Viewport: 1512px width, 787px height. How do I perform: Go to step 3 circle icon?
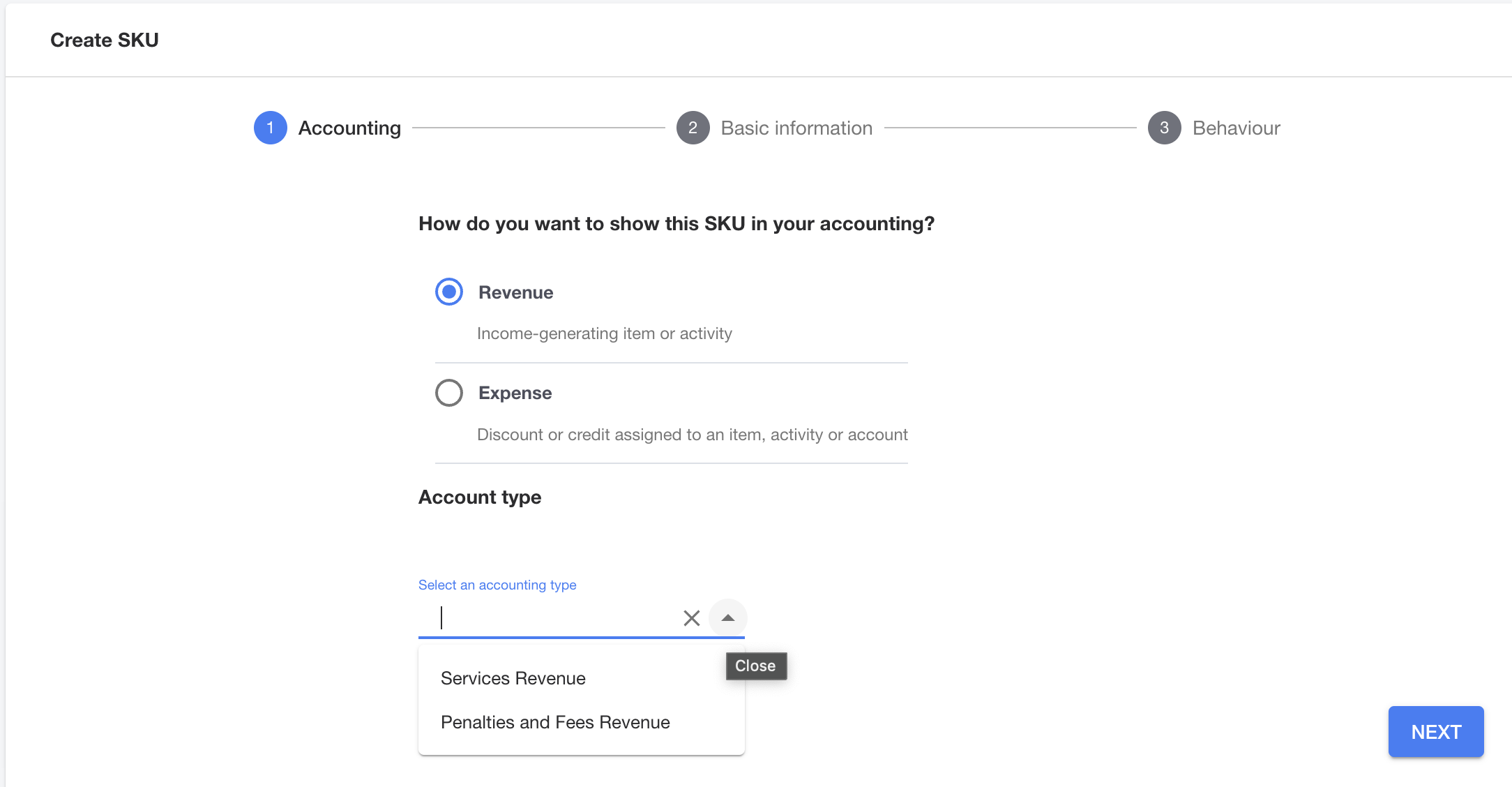pyautogui.click(x=1165, y=128)
